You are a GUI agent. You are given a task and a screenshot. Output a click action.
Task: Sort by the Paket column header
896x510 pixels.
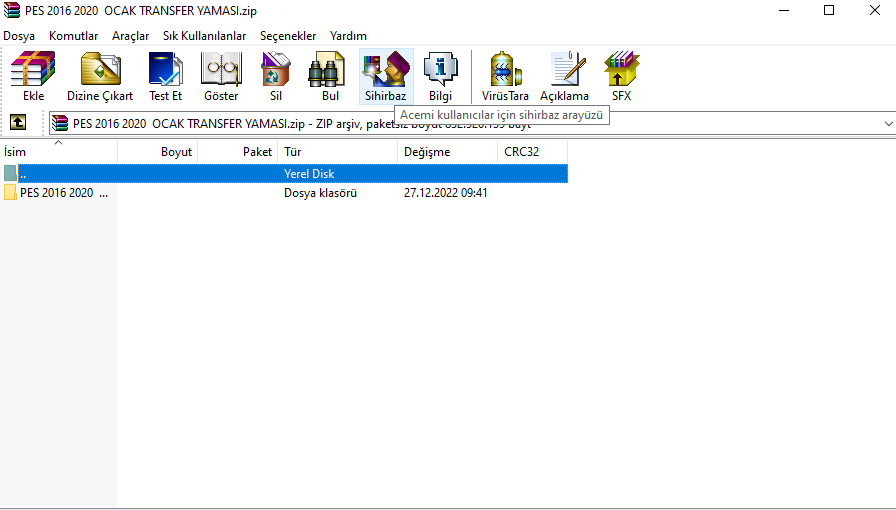pyautogui.click(x=238, y=152)
